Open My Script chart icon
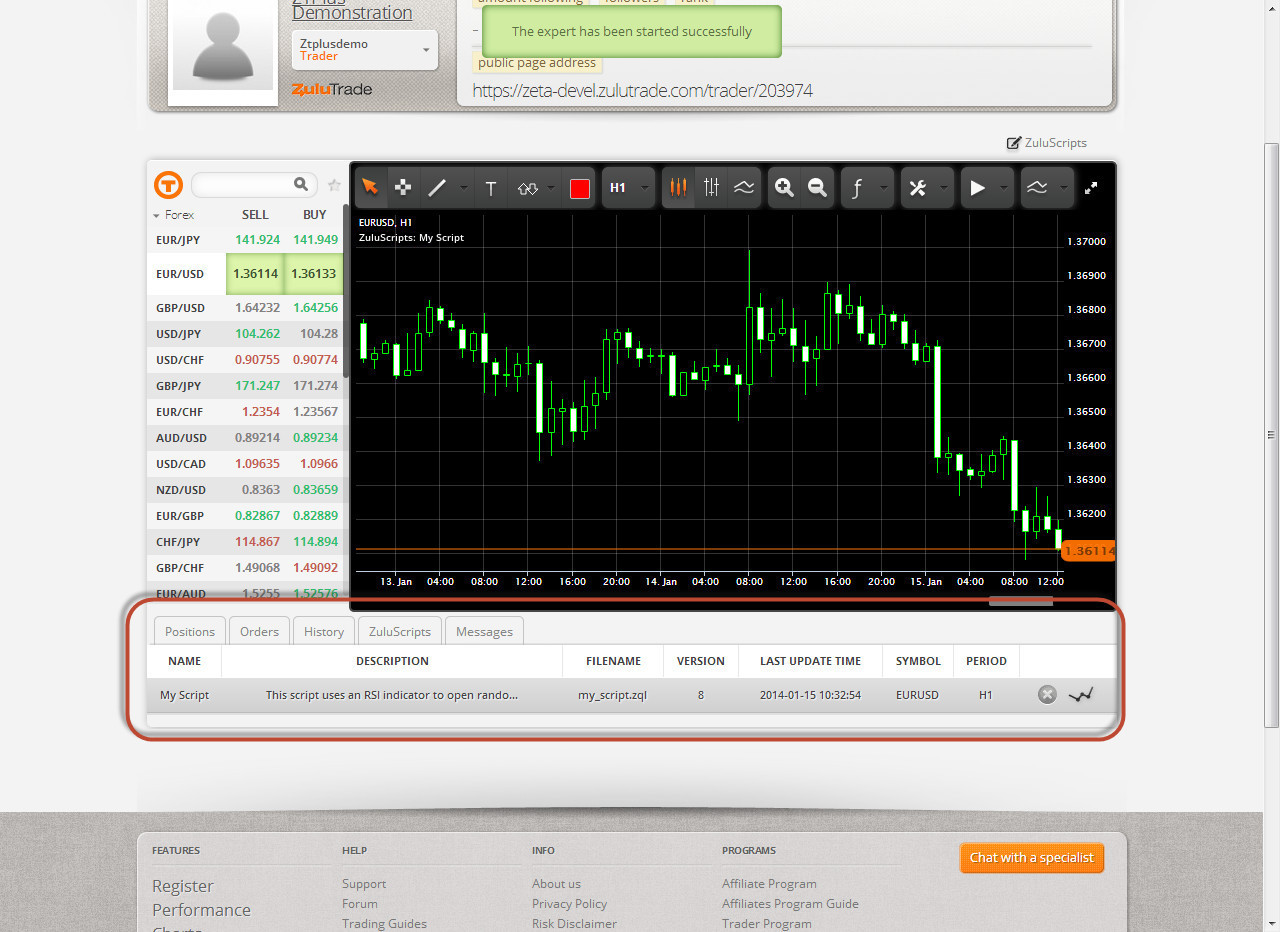 (x=1080, y=694)
